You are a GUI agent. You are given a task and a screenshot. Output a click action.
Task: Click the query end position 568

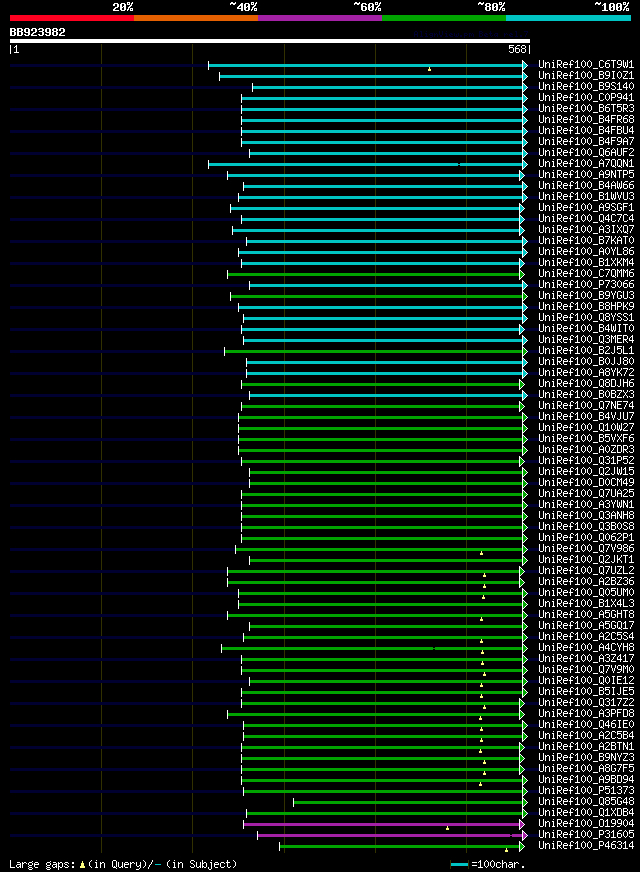click(517, 49)
